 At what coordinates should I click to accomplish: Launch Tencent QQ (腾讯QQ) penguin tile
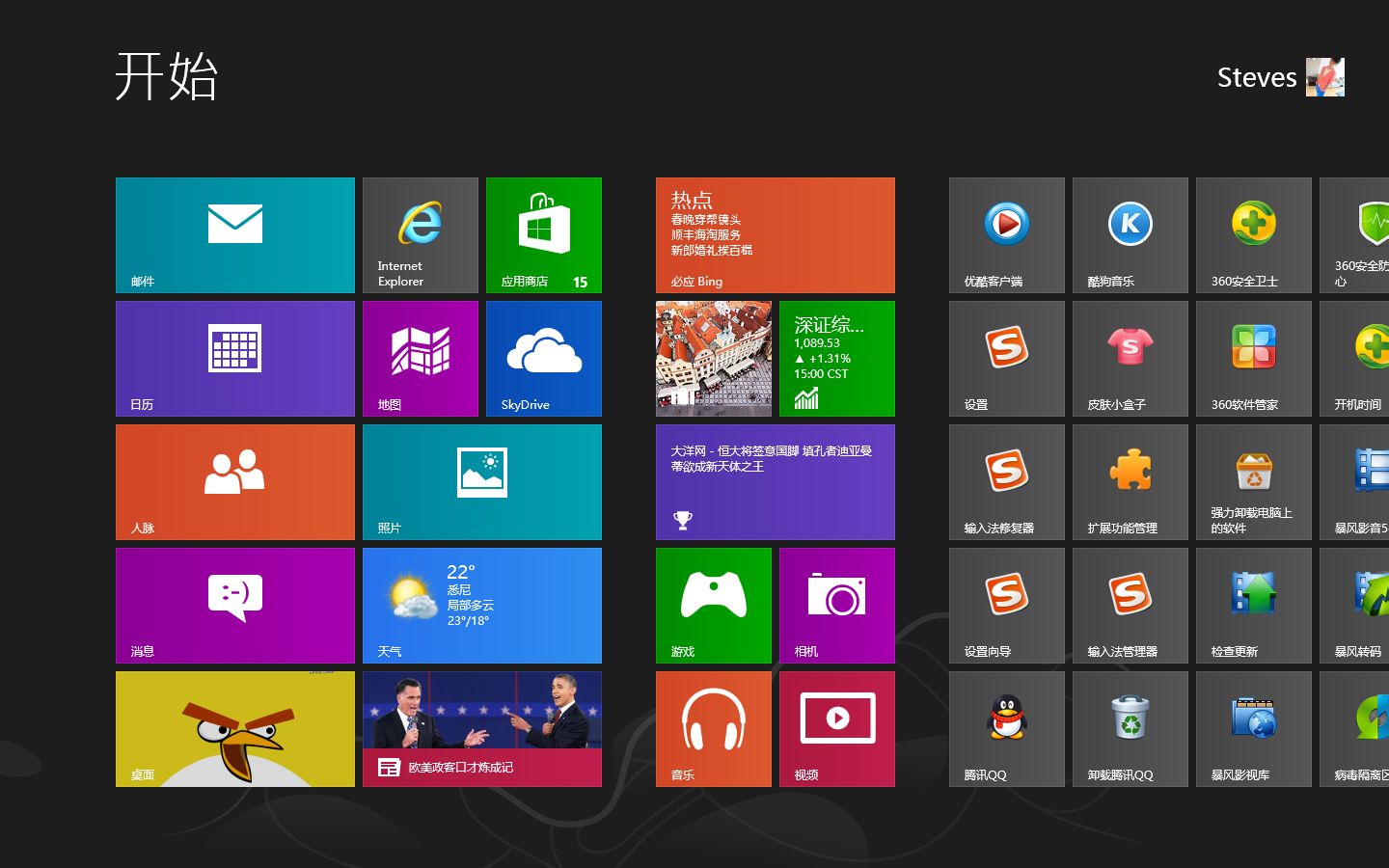coord(1007,729)
